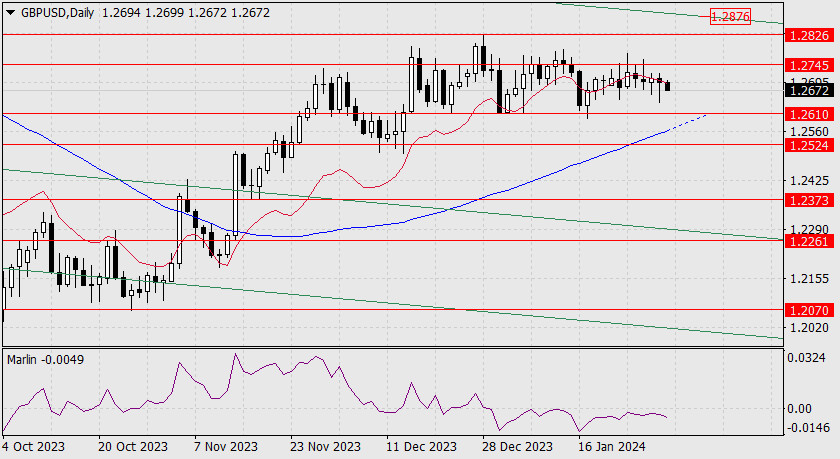Click the 1.2425 price scale value
Screen dimensions: 840x459
[x=809, y=180]
